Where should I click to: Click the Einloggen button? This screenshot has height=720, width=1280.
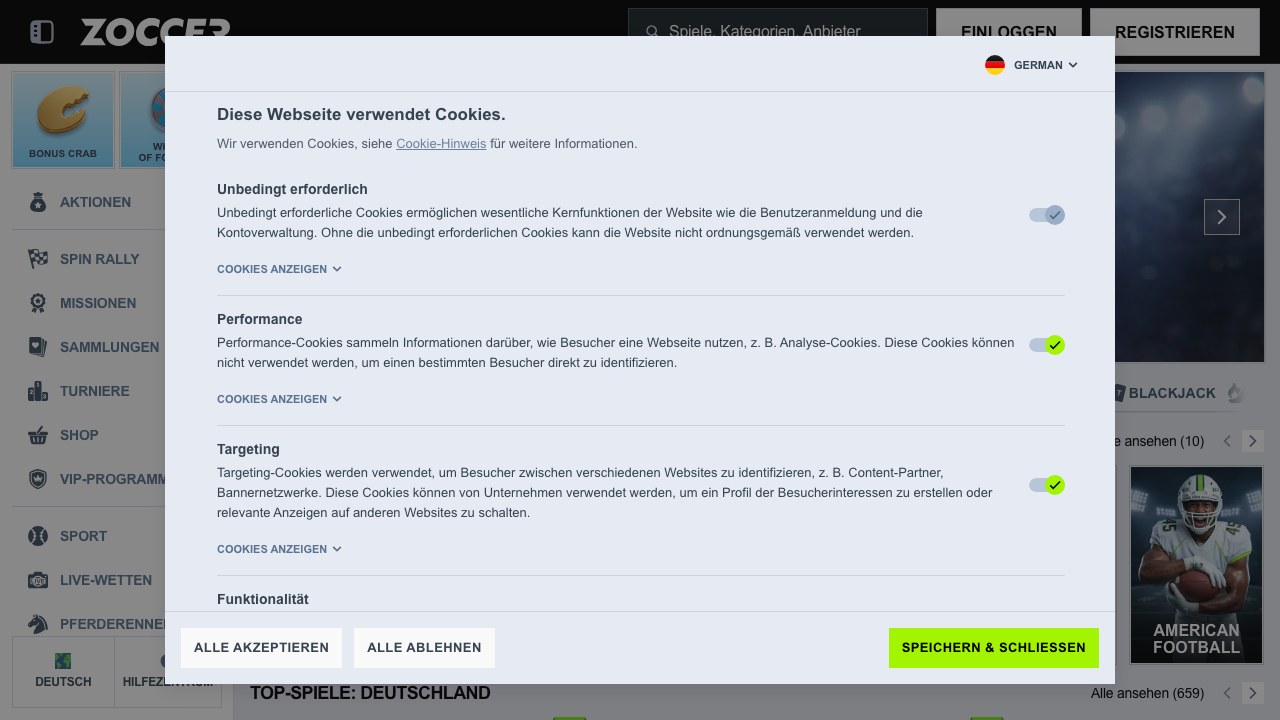(x=1009, y=32)
